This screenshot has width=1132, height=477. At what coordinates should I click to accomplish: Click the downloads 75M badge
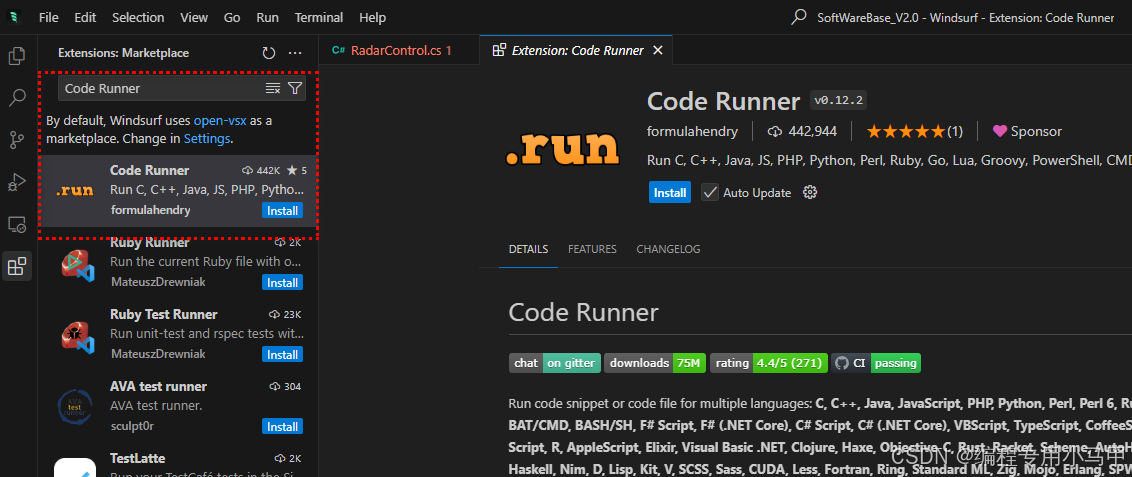click(x=654, y=363)
